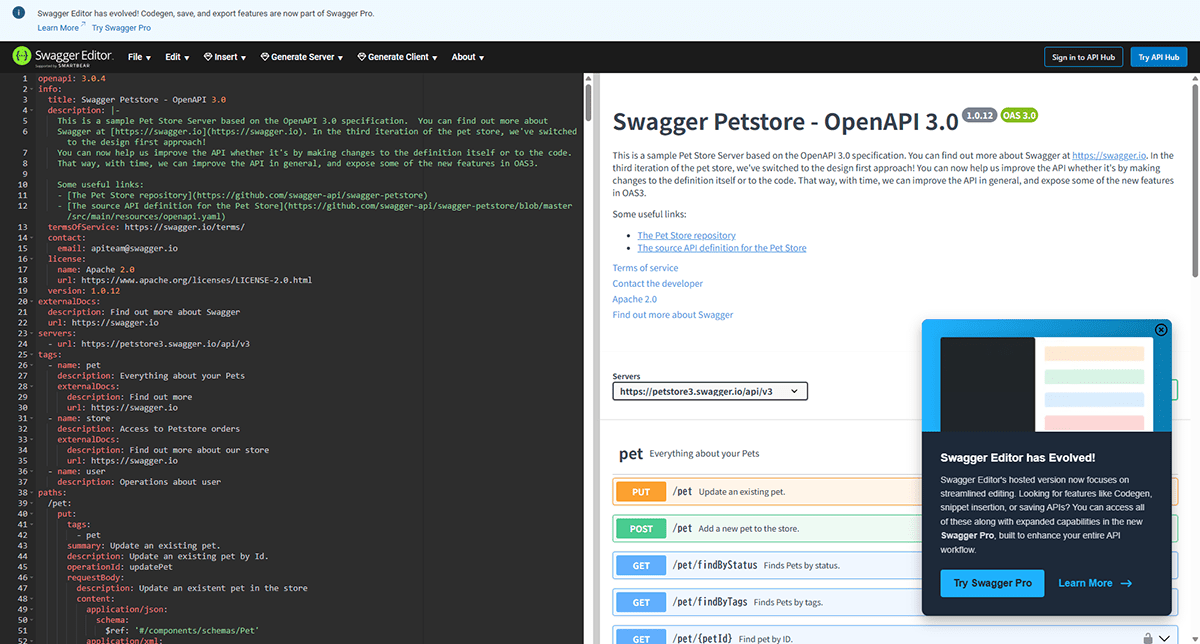The width and height of the screenshot is (1200, 644).
Task: Select the orange PUT badge for /pet
Action: pyautogui.click(x=640, y=491)
